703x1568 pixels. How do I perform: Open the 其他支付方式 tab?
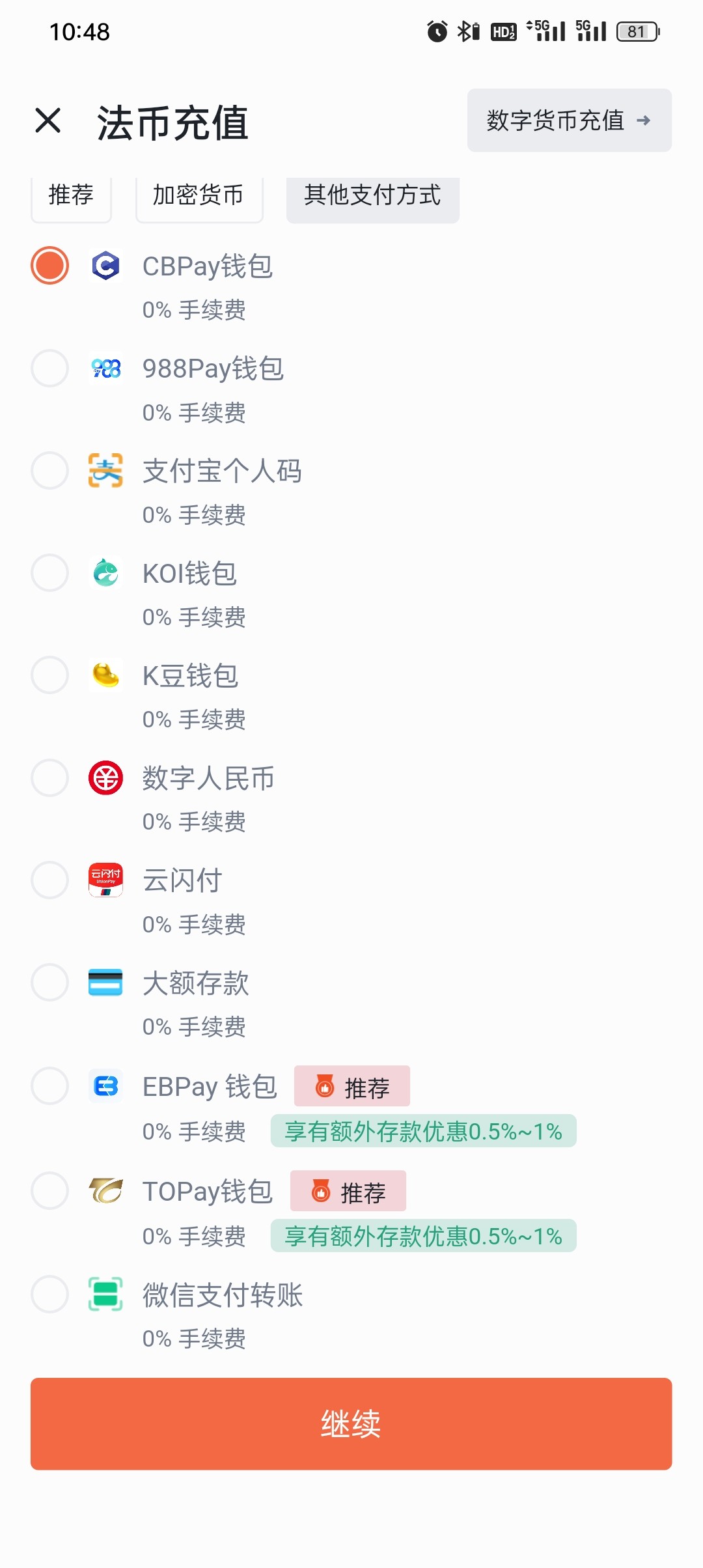(372, 195)
